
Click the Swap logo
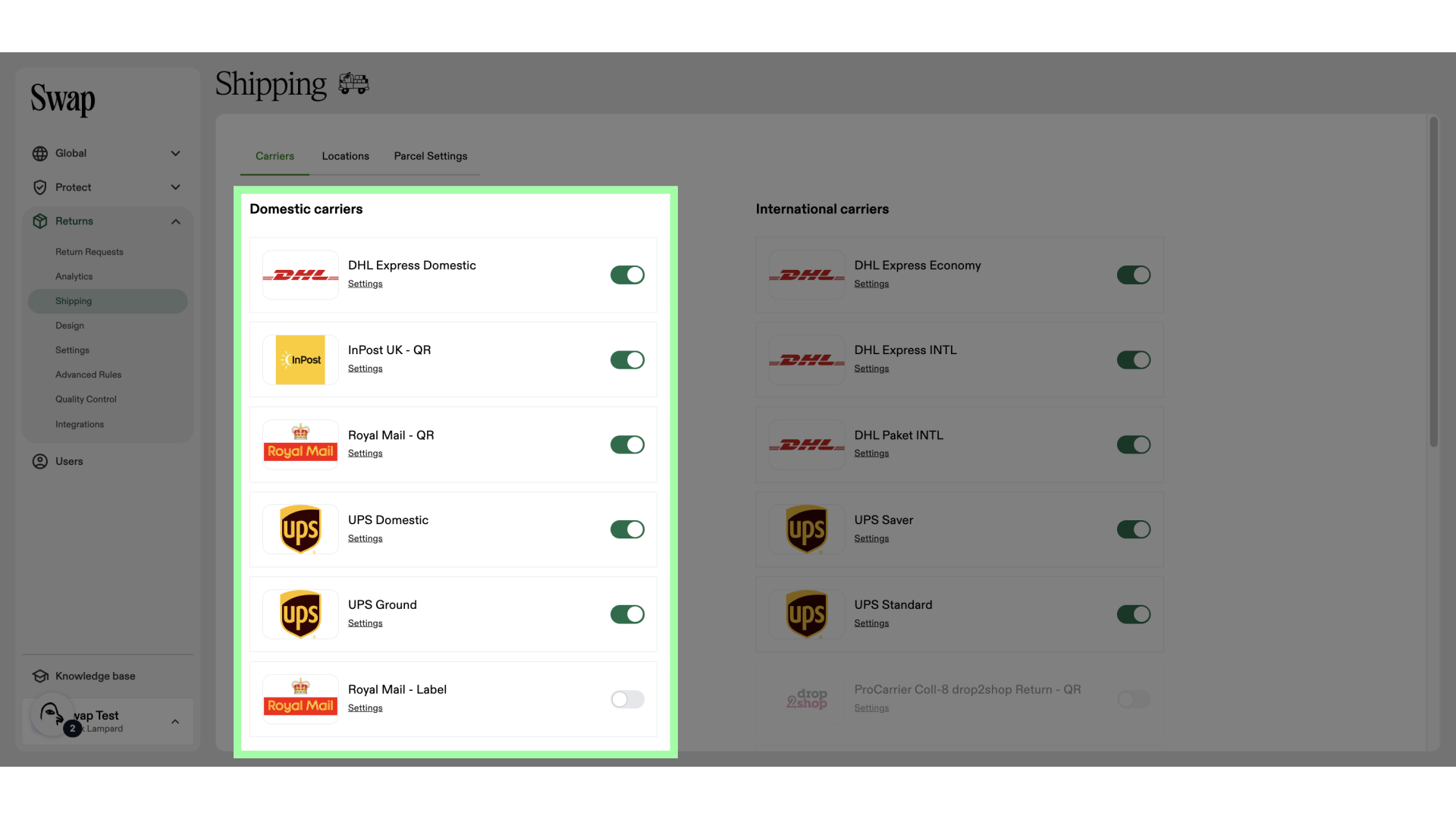[63, 99]
